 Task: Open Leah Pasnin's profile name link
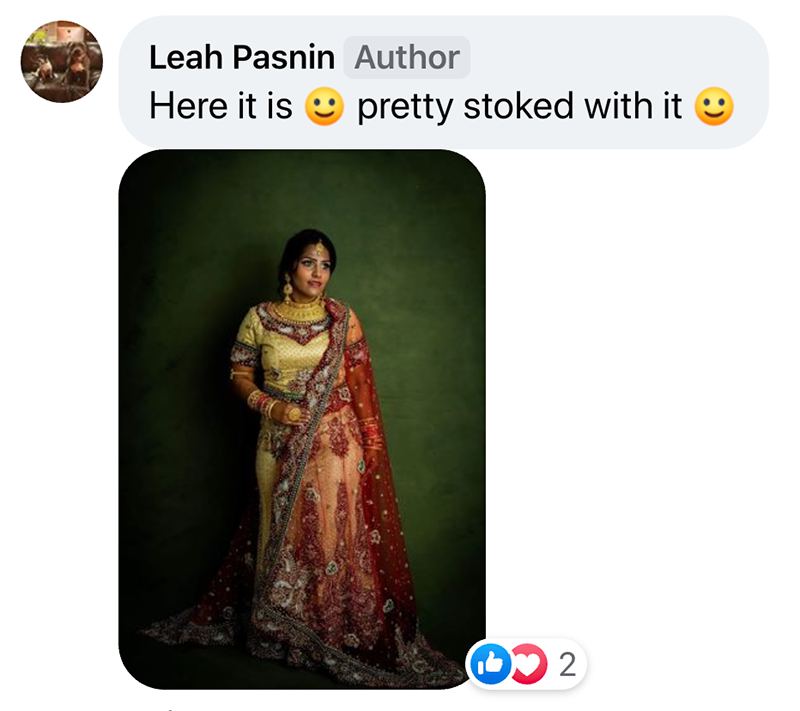pos(242,58)
